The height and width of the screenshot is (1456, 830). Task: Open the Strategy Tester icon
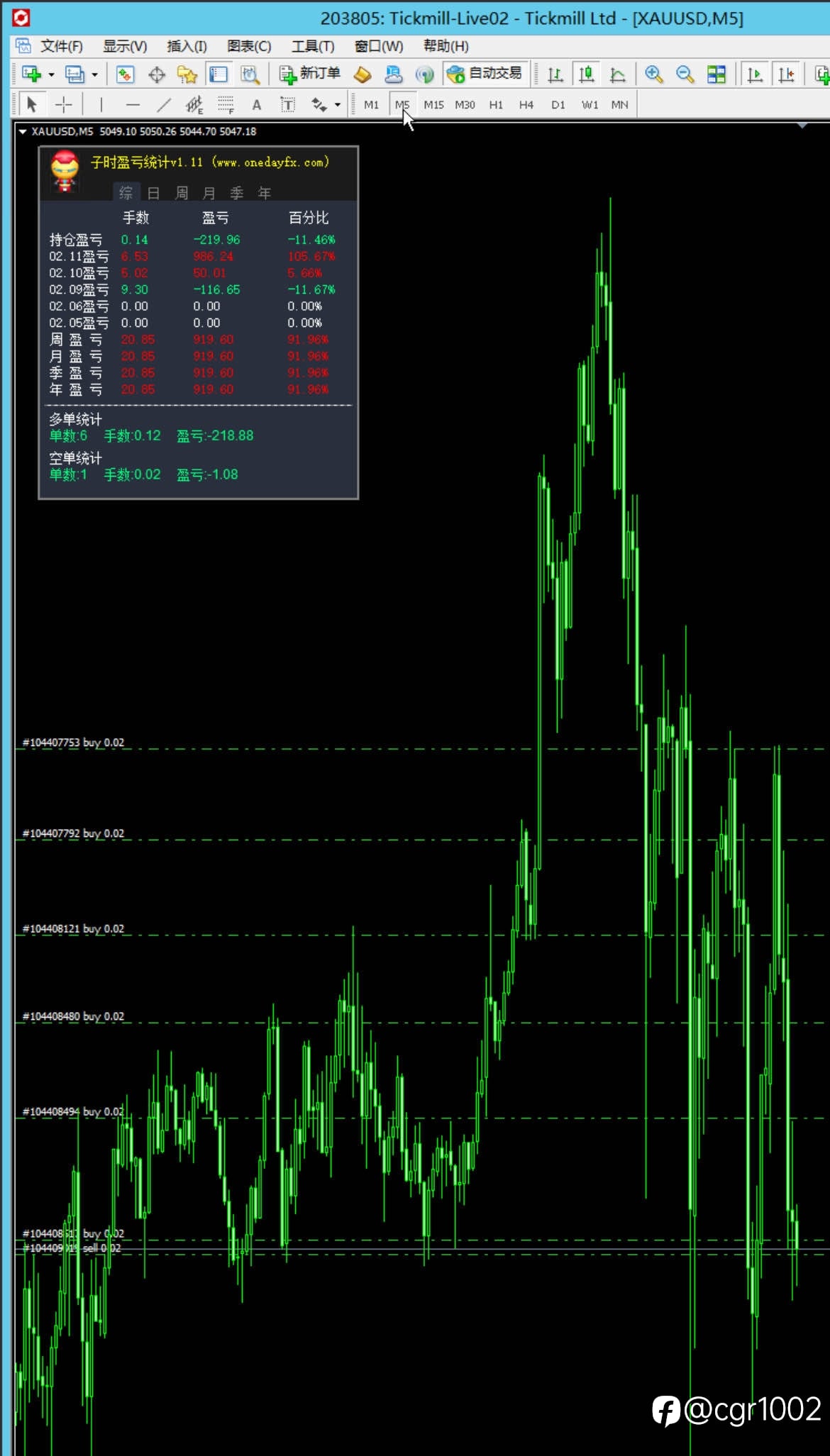[250, 74]
